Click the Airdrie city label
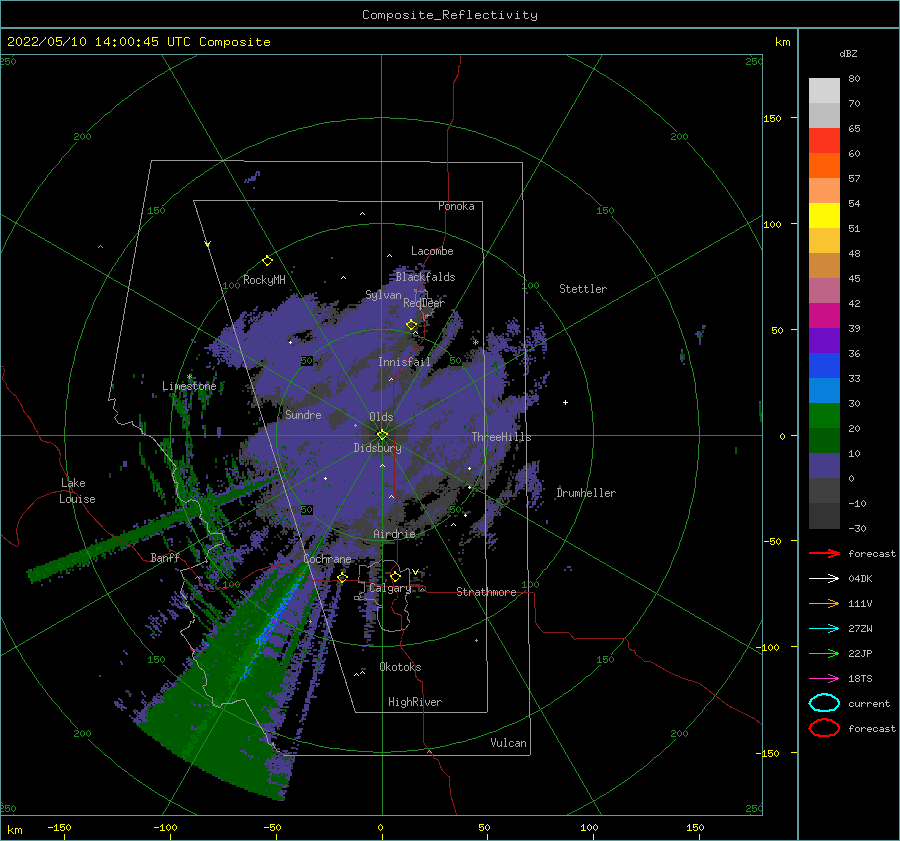900x841 pixels. pos(394,534)
